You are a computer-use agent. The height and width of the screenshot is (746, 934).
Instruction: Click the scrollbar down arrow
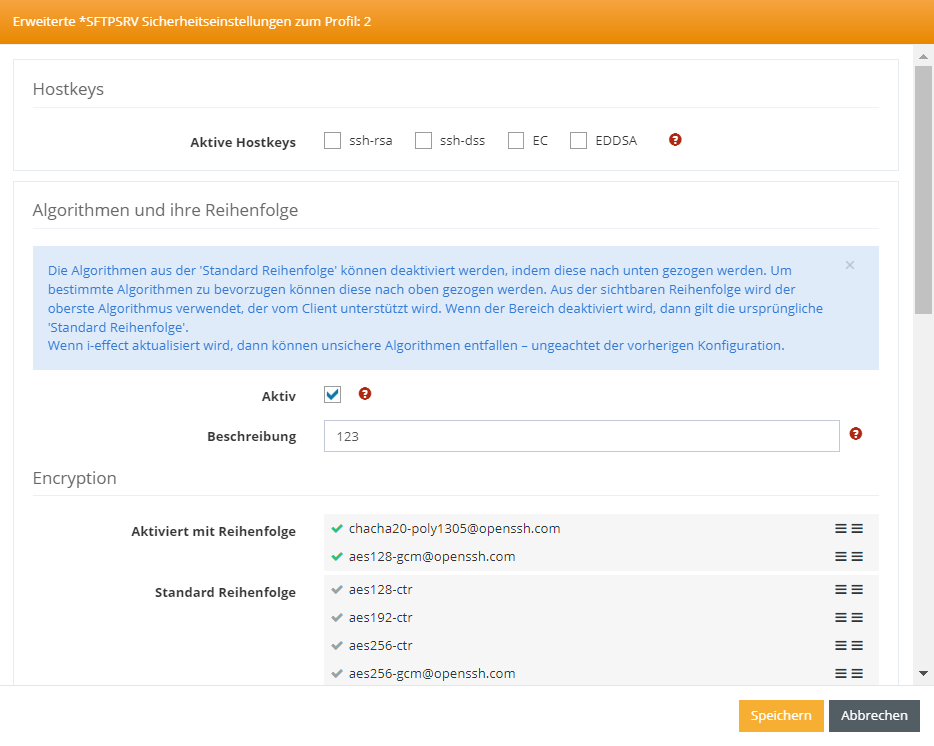pyautogui.click(x=924, y=674)
